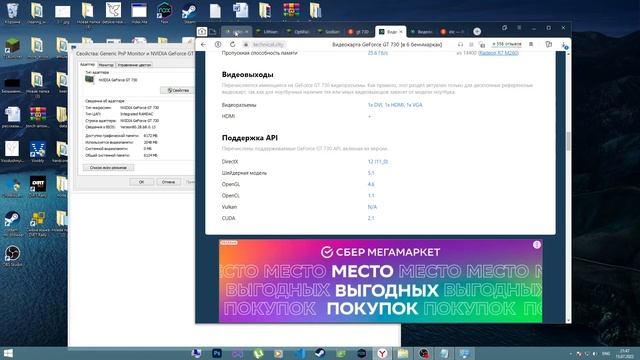The width and height of the screenshot is (640, 360).
Task: Open the browser menu hamburger icon
Action: [x=519, y=28]
